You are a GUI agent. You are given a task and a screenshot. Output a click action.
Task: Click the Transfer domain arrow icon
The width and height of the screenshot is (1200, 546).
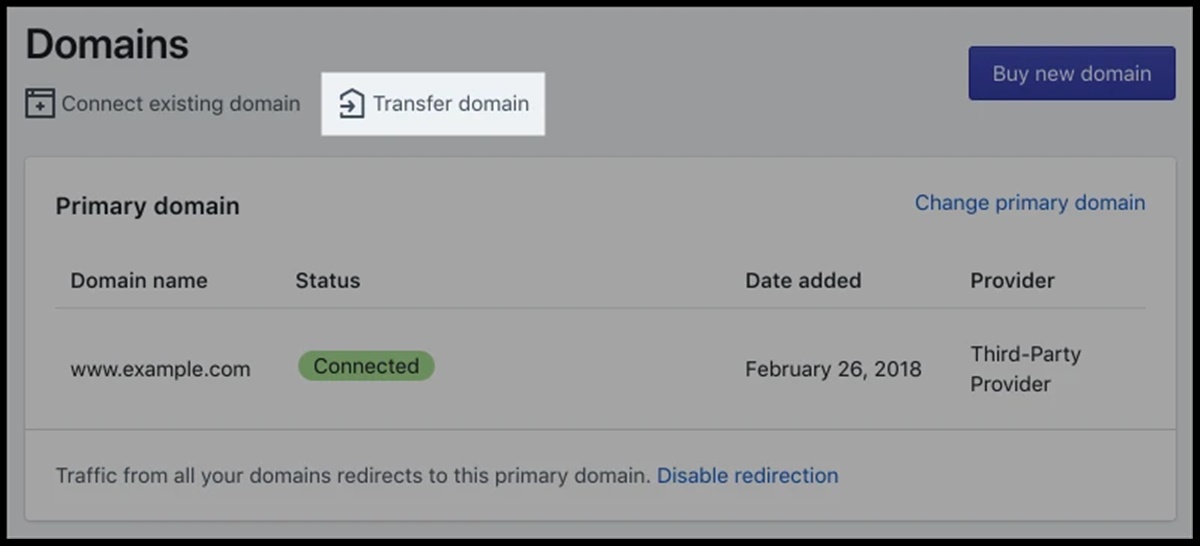351,104
